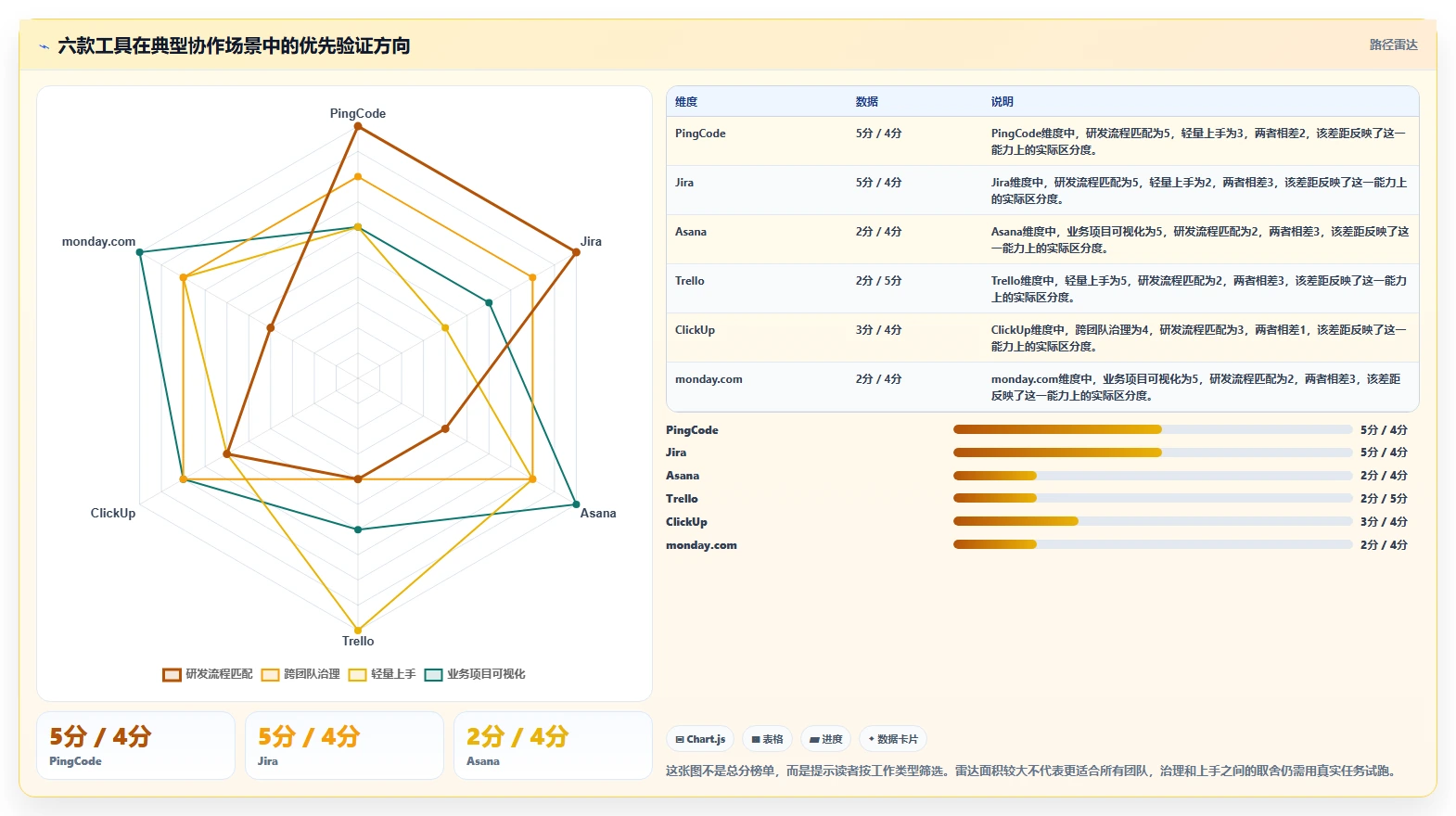Image resolution: width=1456 pixels, height=816 pixels.
Task: Click the PingCode axis label on radar
Action: tap(358, 113)
